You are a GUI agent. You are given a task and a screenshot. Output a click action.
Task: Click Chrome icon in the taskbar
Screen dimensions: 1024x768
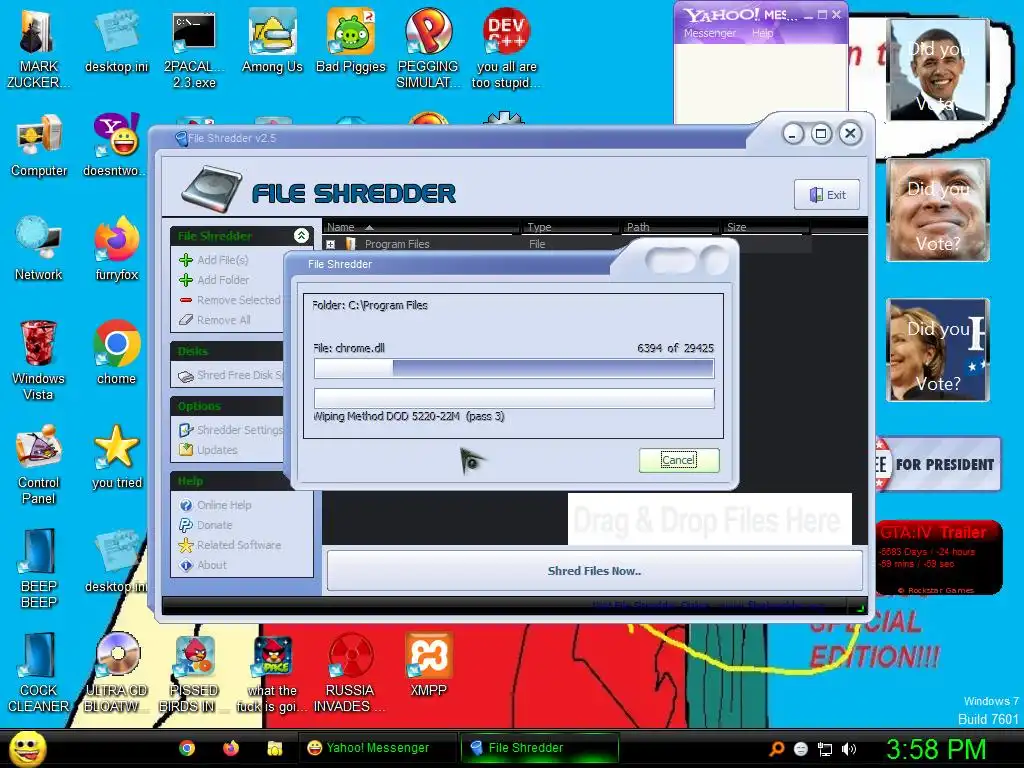[x=187, y=748]
